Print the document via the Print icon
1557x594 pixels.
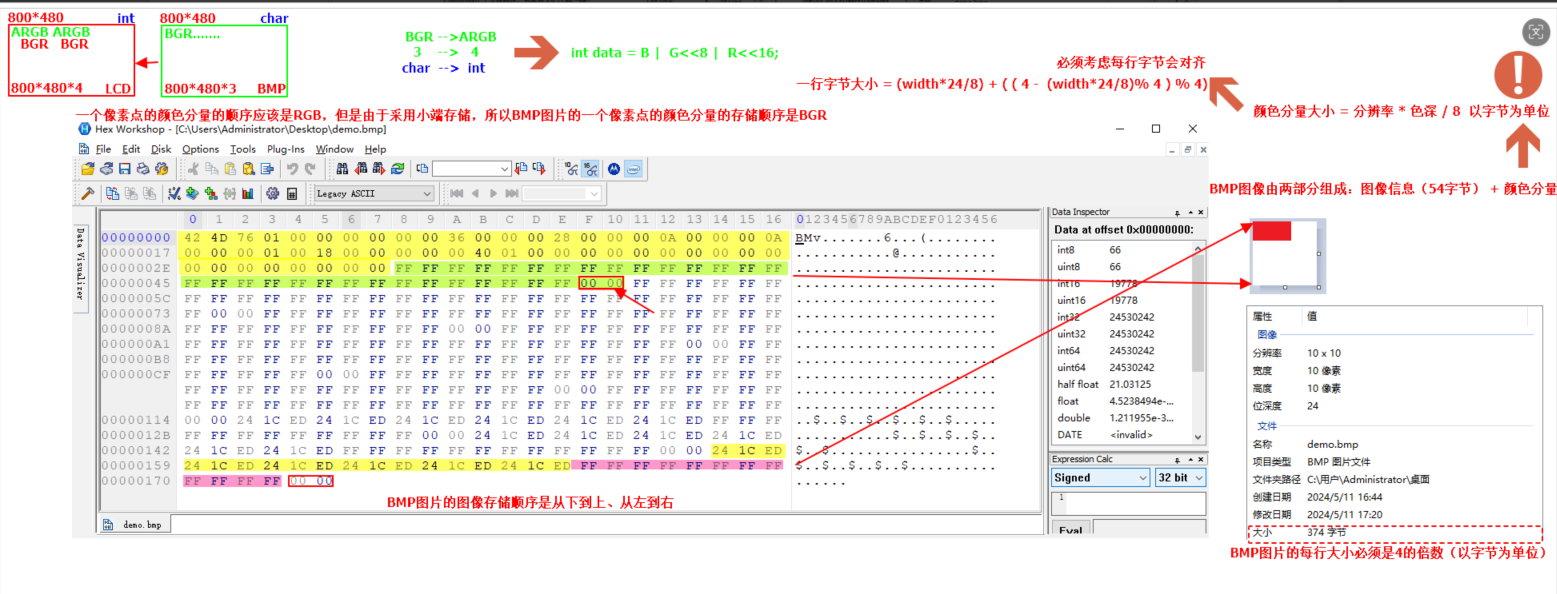point(142,169)
